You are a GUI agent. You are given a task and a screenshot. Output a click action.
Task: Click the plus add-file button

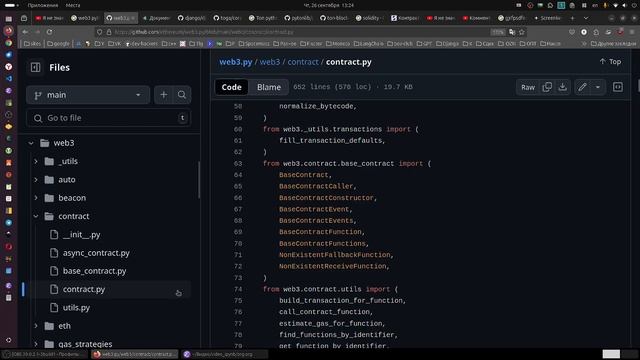[x=164, y=95]
